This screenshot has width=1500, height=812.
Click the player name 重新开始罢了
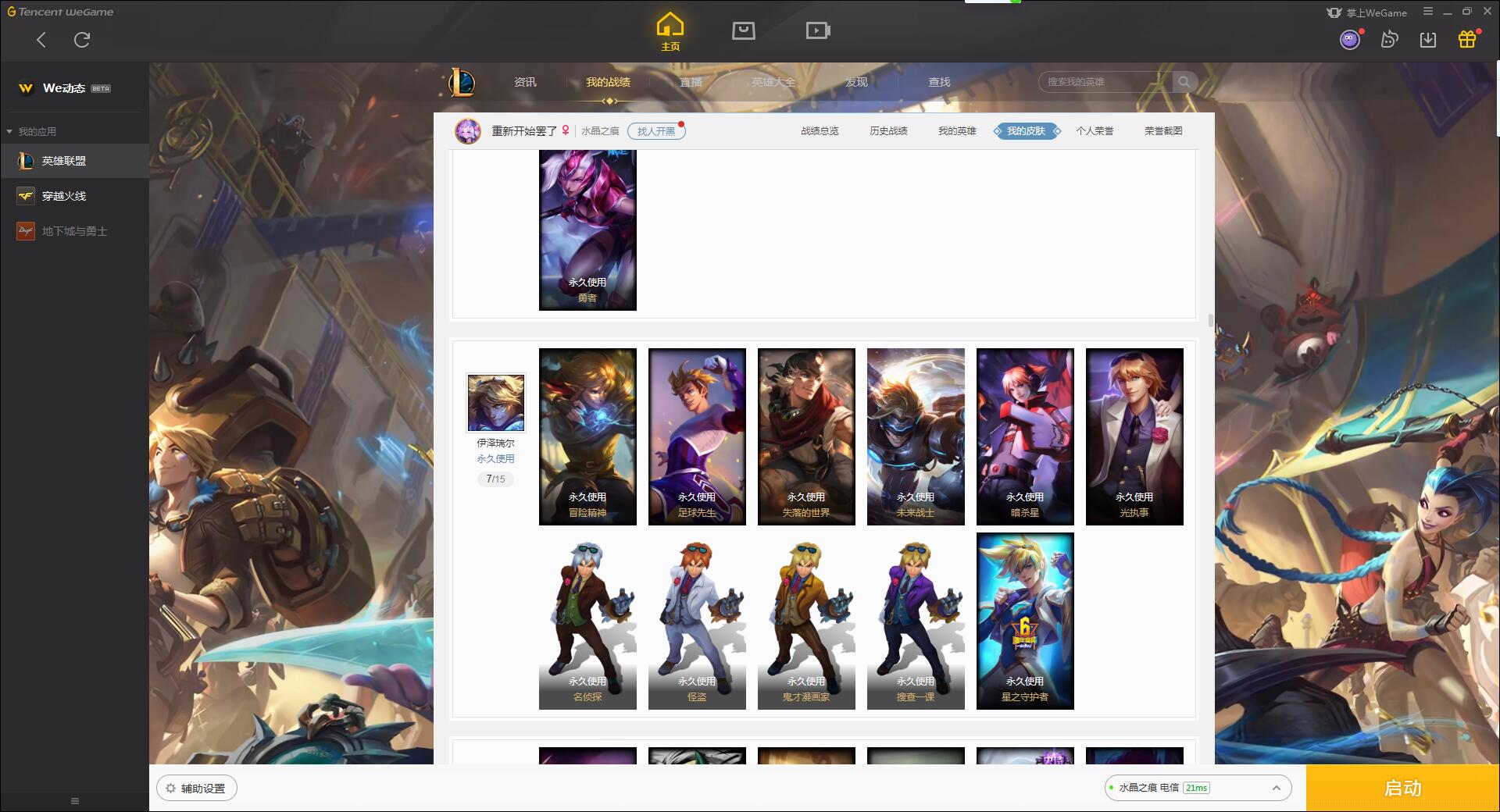click(x=524, y=131)
